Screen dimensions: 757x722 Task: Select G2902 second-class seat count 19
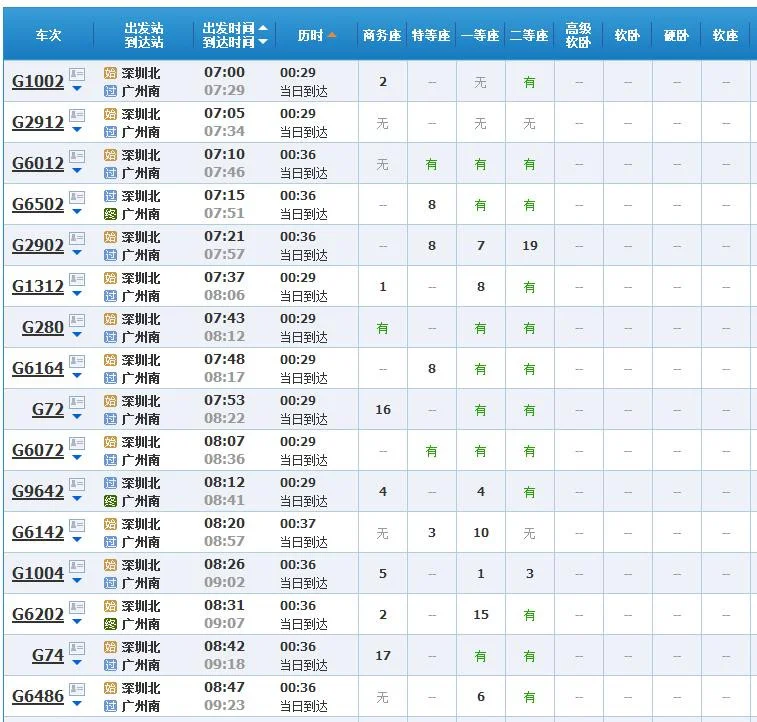point(530,246)
